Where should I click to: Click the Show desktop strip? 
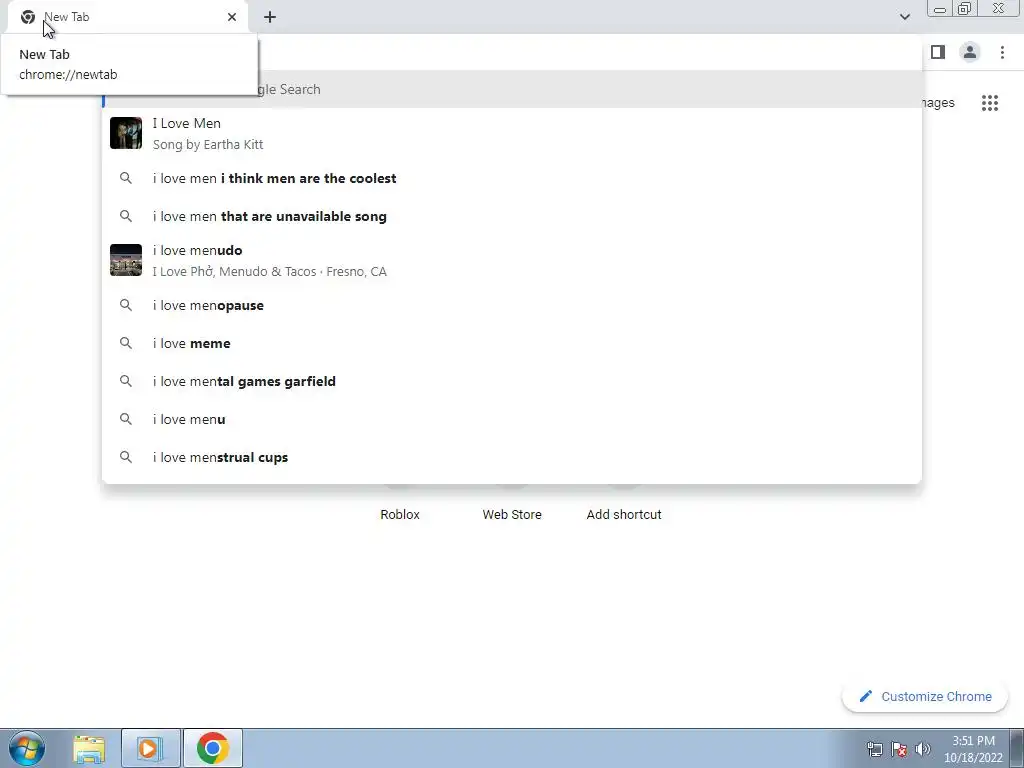[x=1017, y=748]
